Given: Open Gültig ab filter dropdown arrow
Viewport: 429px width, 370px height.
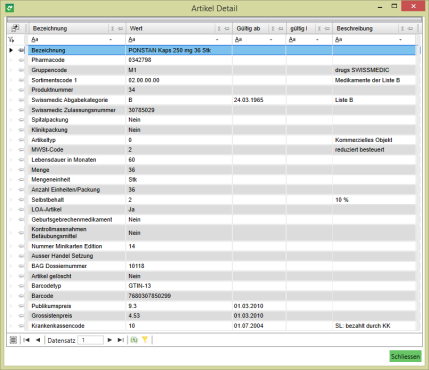Looking at the screenshot, I should (x=271, y=40).
